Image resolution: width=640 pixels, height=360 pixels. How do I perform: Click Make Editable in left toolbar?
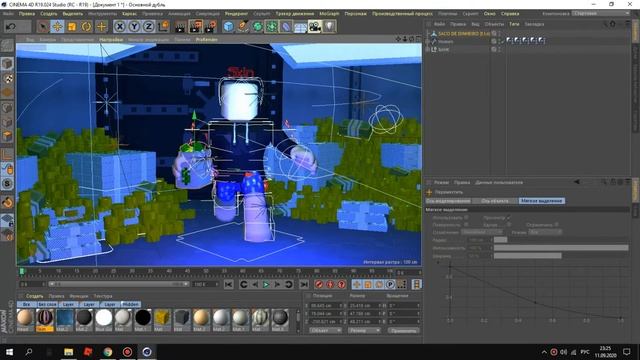pyautogui.click(x=7, y=45)
